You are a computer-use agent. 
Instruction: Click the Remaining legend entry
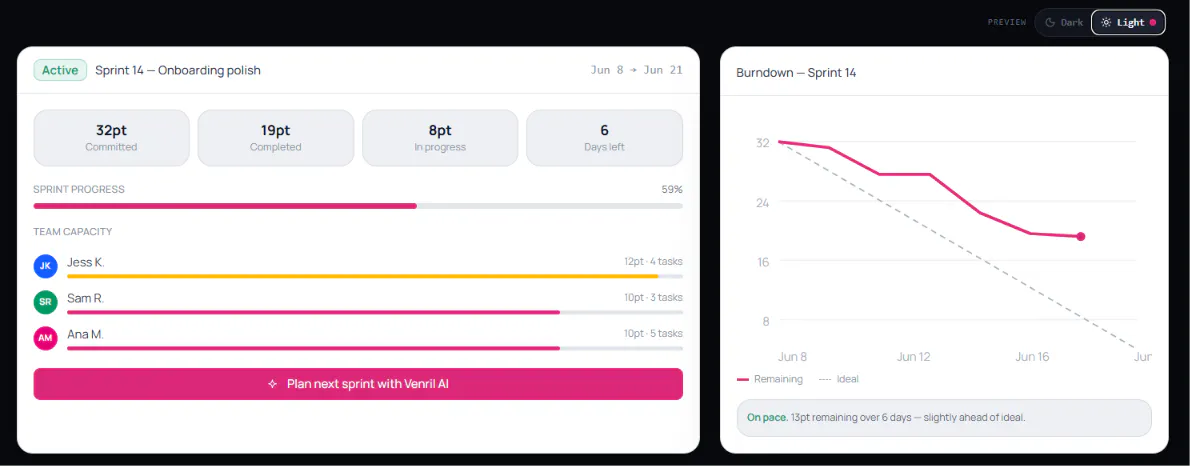(770, 379)
